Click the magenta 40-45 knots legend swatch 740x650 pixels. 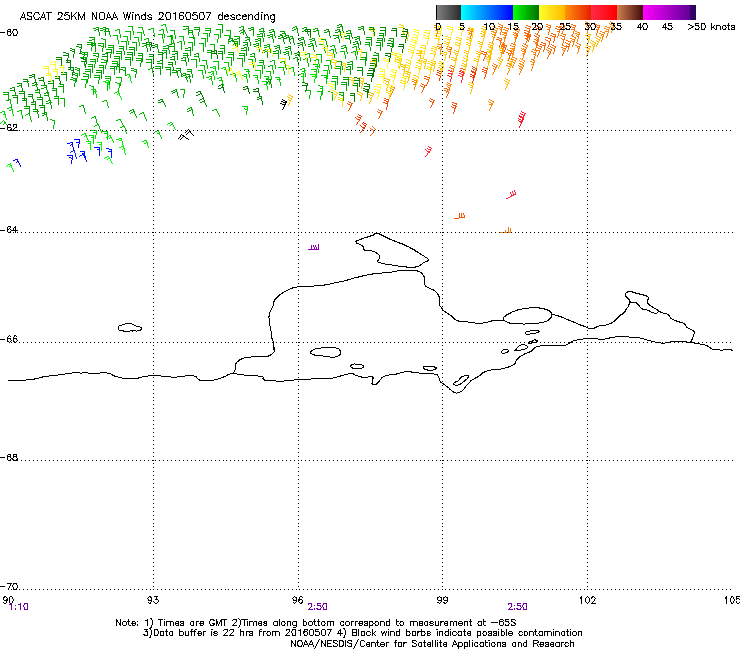656,12
